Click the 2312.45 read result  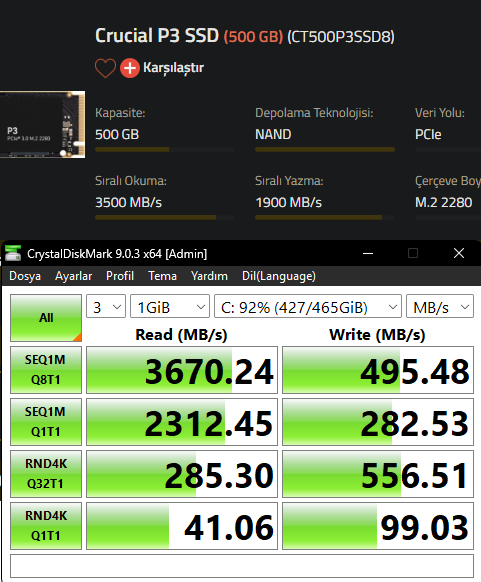pos(182,422)
